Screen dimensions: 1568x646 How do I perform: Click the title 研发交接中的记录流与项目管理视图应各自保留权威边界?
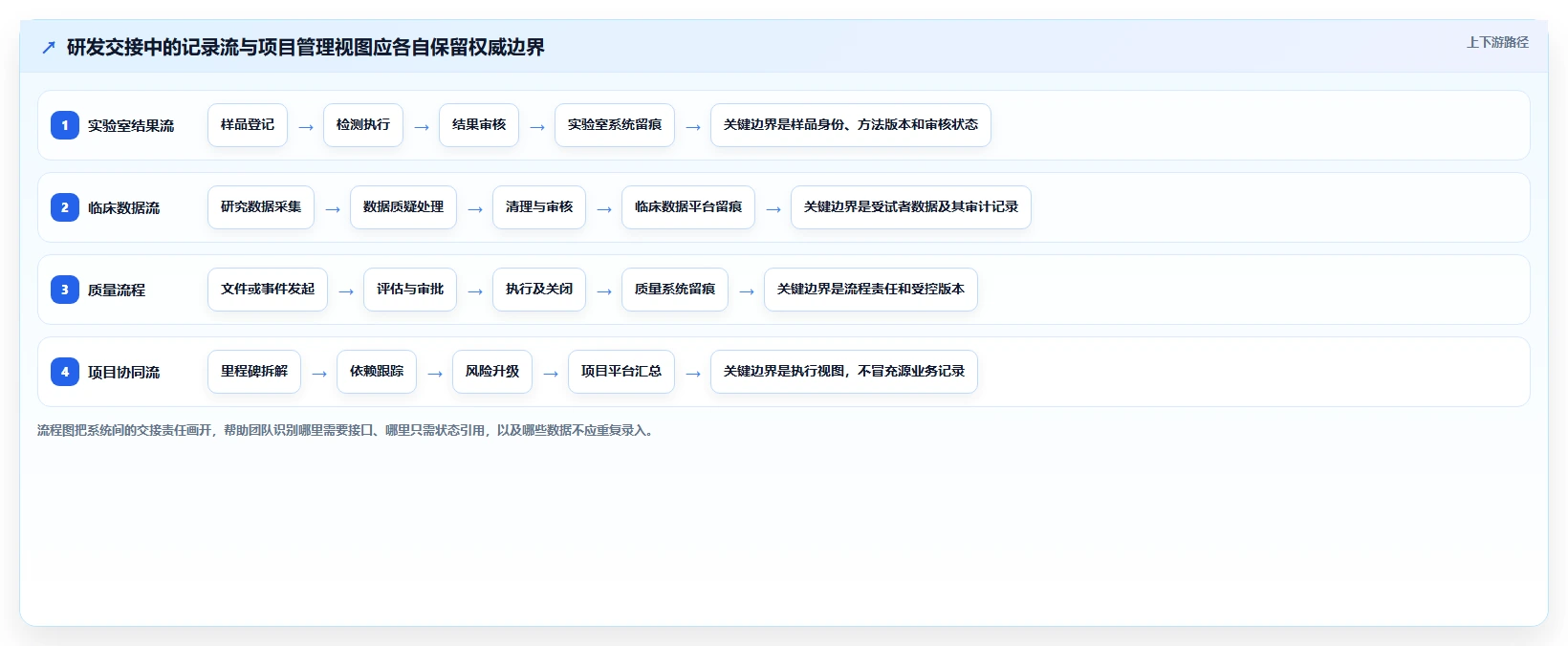306,48
